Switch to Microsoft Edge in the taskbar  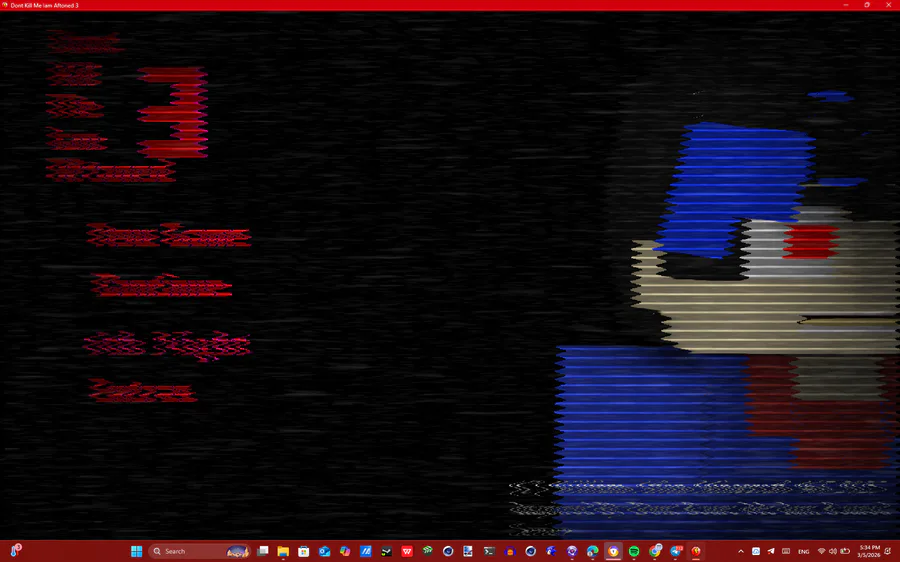point(592,551)
